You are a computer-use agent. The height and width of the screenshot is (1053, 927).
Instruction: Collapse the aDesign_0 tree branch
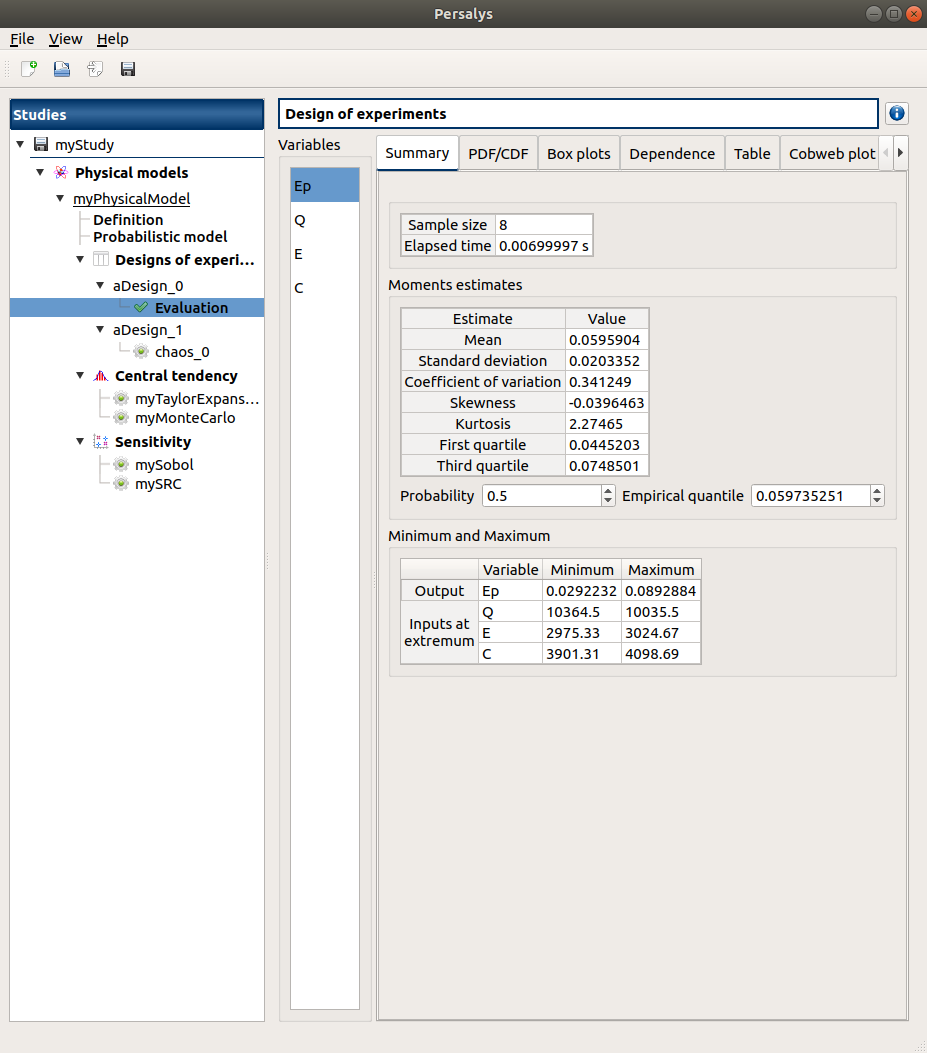100,286
